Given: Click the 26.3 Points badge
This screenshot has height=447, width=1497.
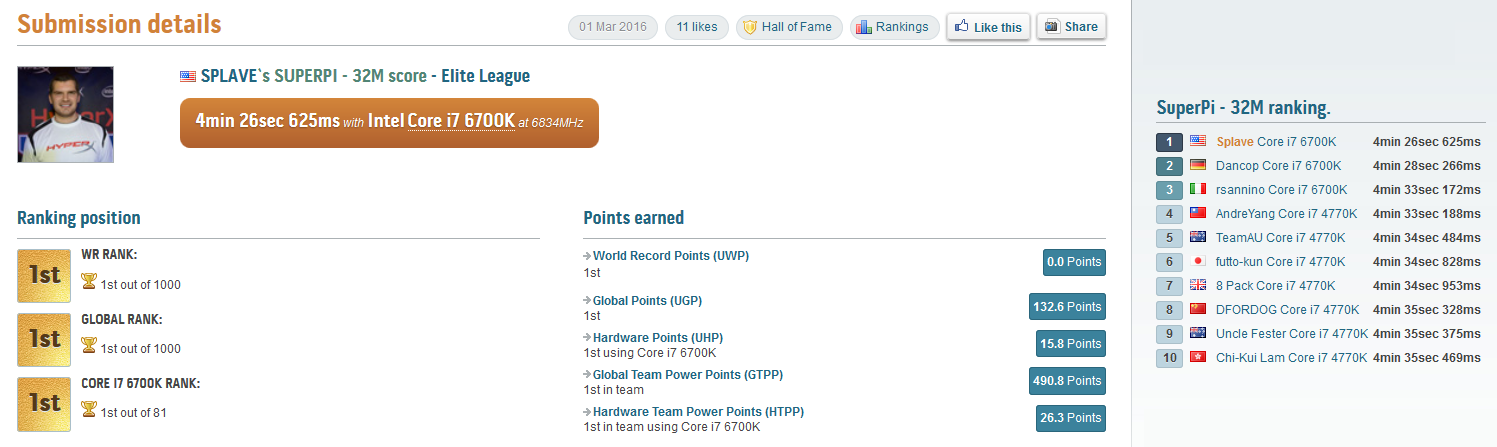Looking at the screenshot, I should click(x=1071, y=417).
